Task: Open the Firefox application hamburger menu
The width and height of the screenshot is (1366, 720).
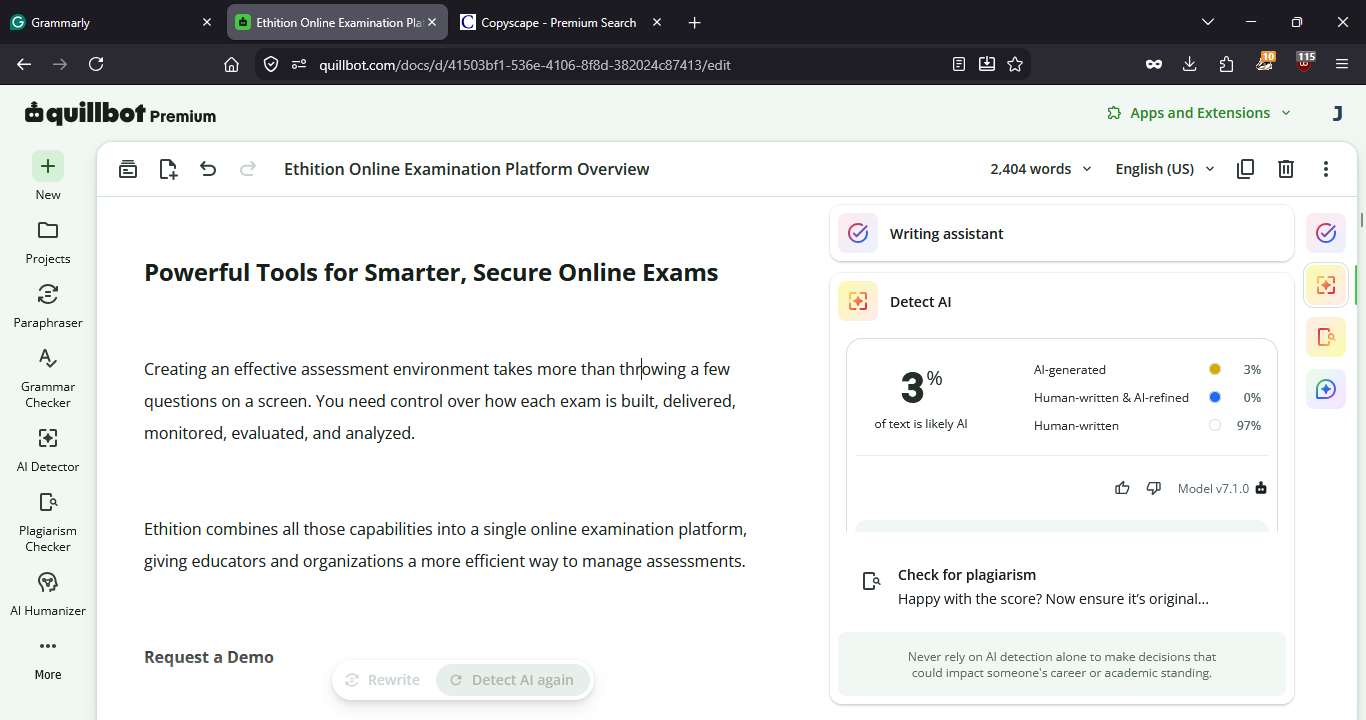Action: [x=1342, y=64]
